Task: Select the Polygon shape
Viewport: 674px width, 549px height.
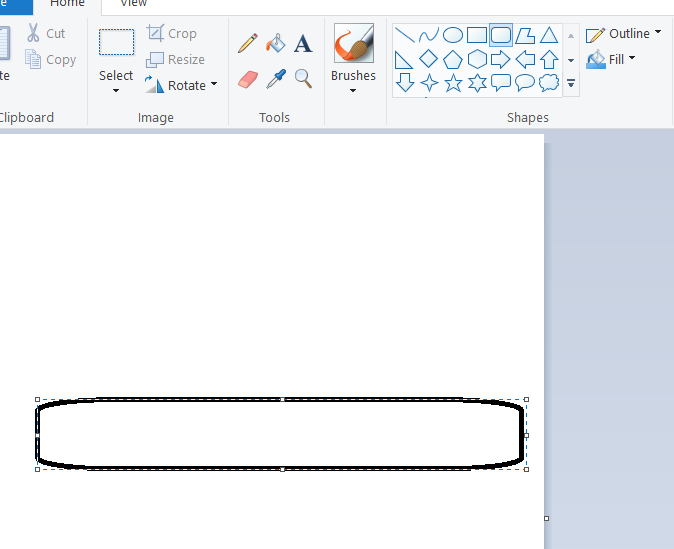Action: click(x=525, y=35)
